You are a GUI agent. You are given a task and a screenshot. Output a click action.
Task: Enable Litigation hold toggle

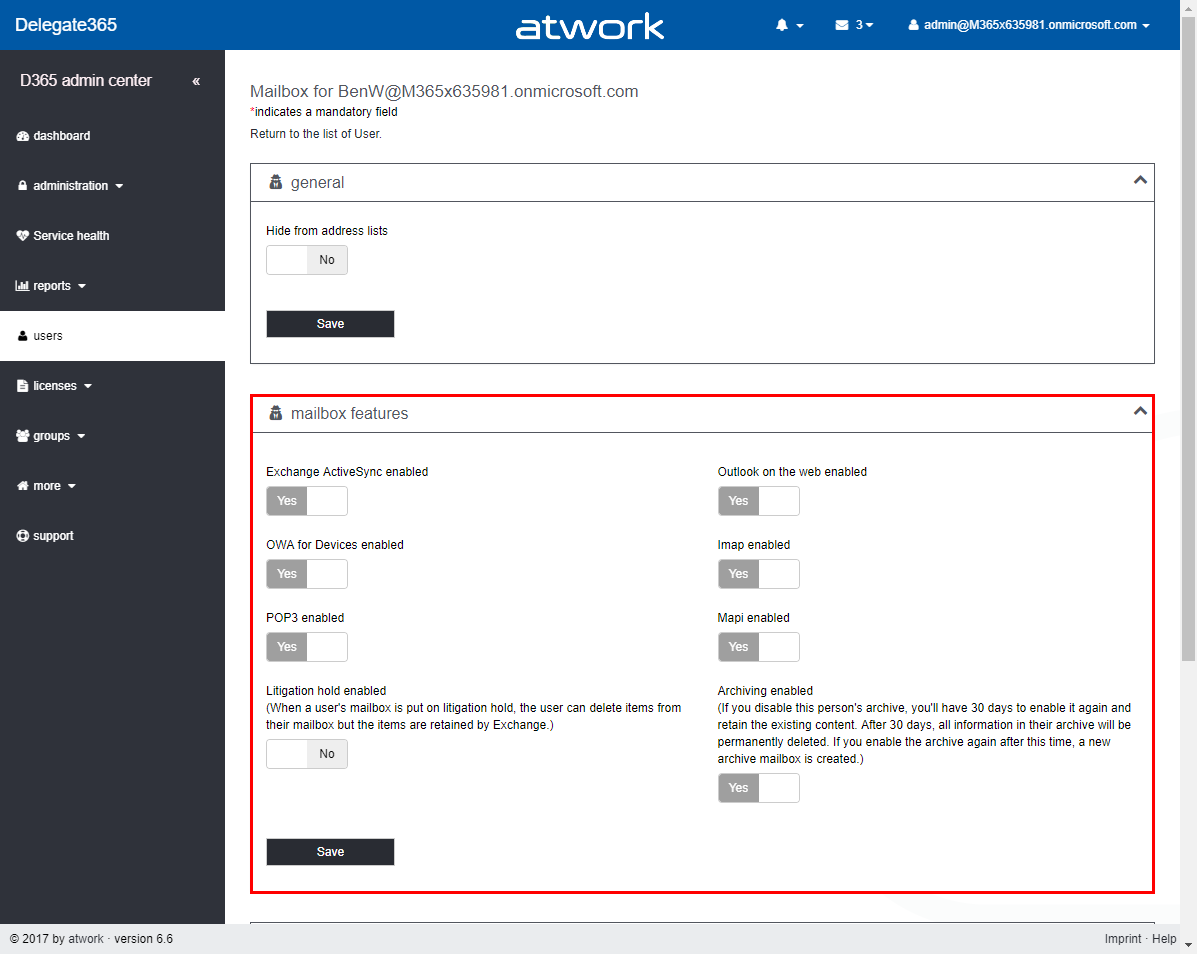[307, 754]
